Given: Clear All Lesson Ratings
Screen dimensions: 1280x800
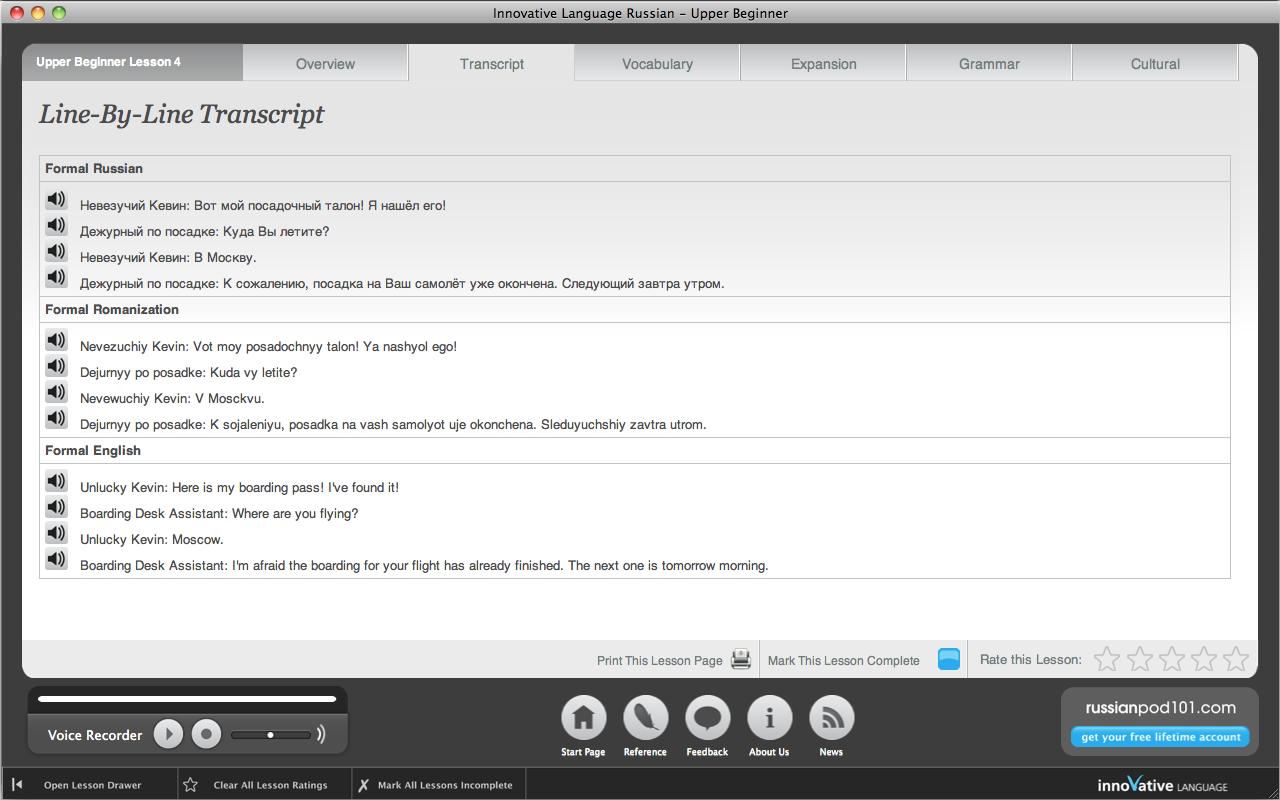Looking at the screenshot, I should click(270, 785).
